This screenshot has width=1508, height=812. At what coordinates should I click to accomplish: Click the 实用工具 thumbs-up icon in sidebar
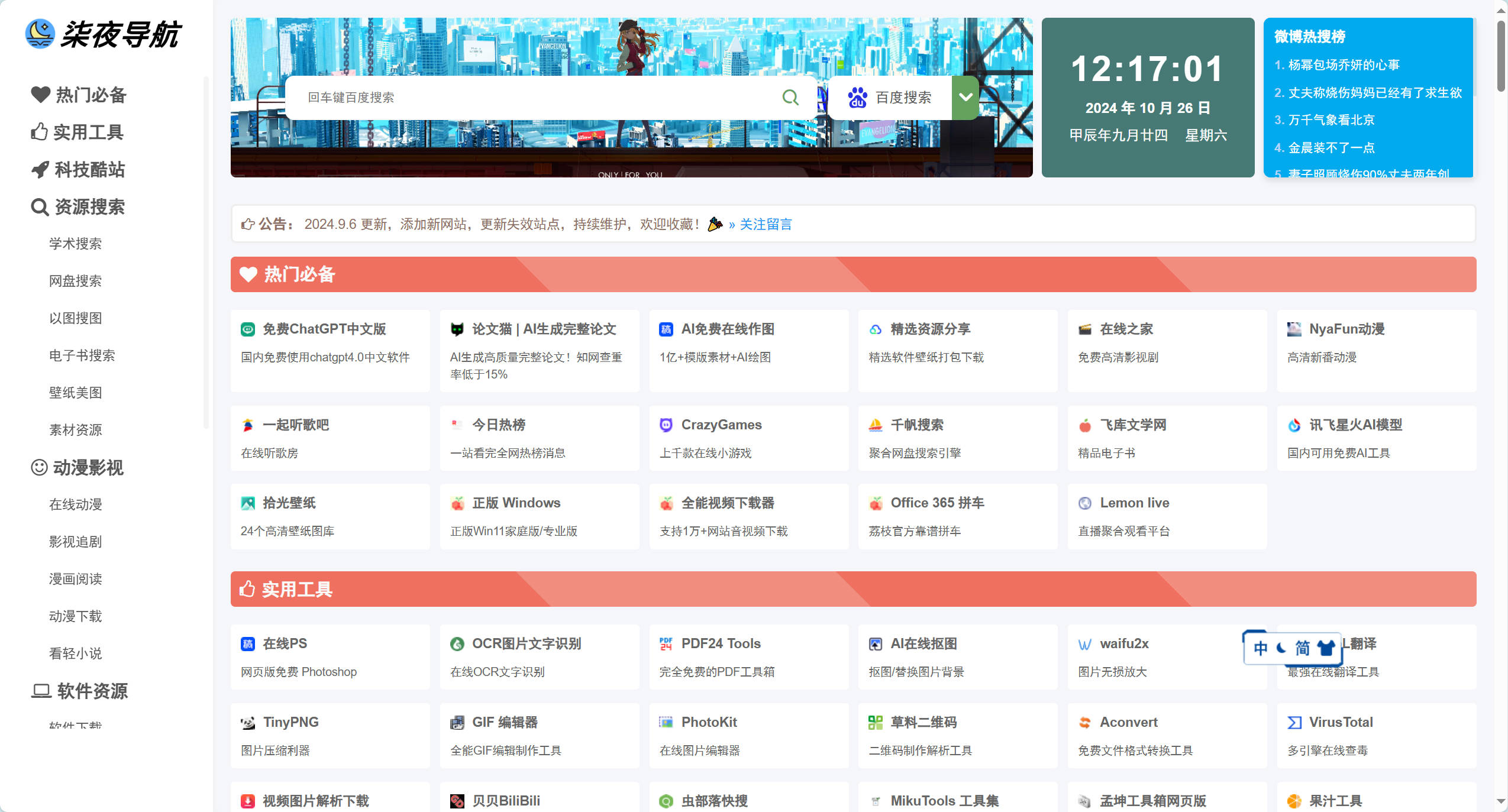tap(39, 133)
